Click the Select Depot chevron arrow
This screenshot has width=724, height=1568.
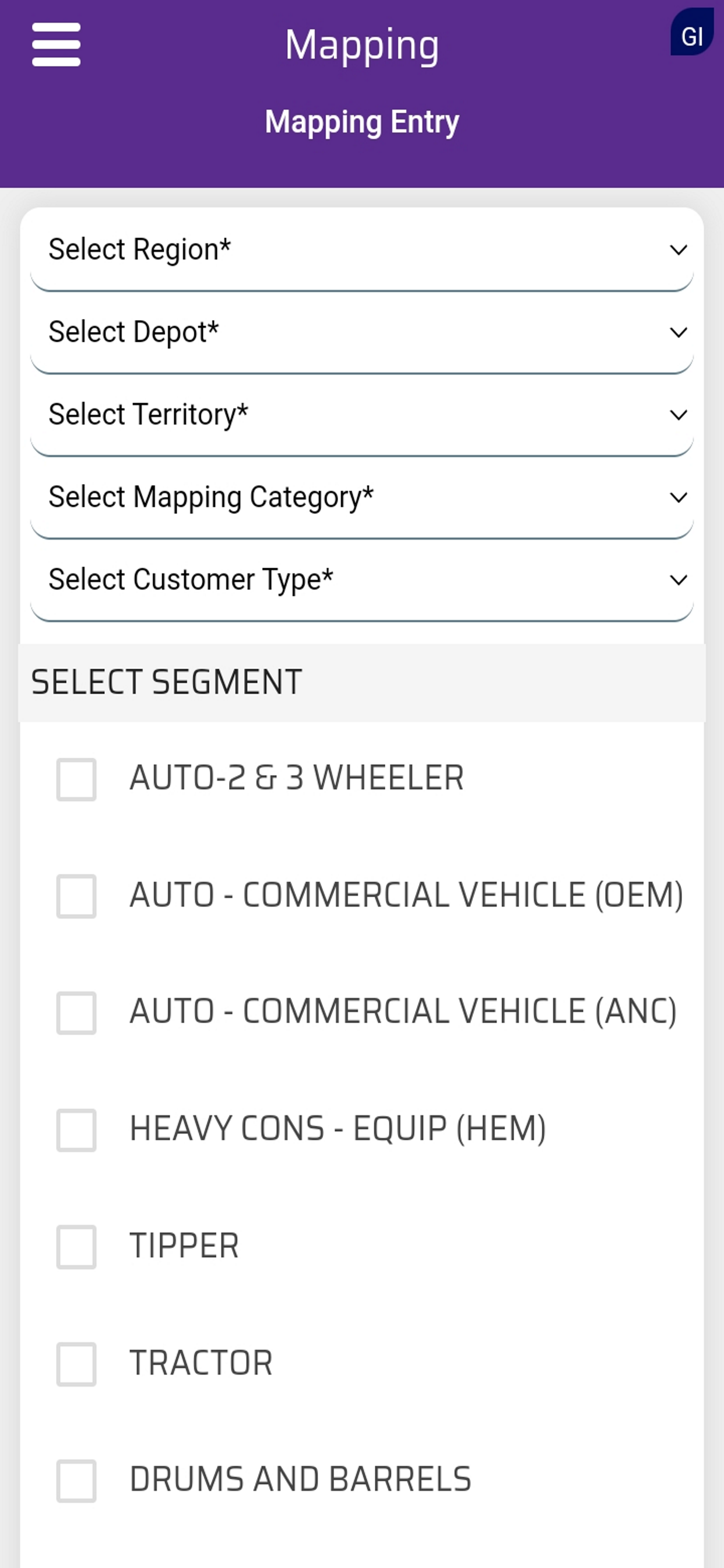679,332
